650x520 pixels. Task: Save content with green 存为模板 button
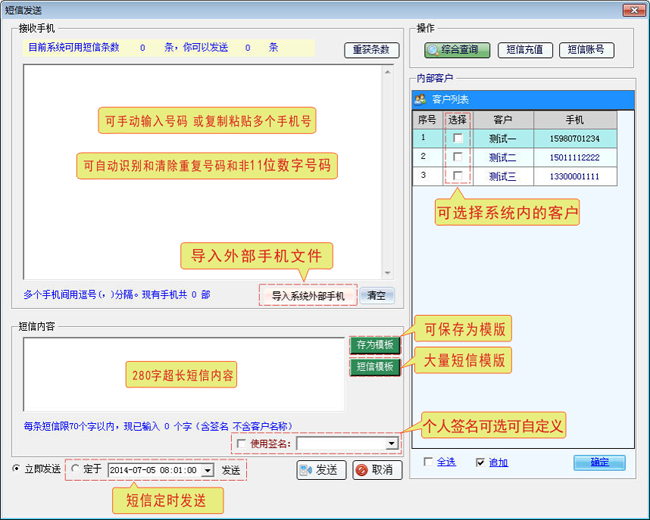[x=374, y=345]
